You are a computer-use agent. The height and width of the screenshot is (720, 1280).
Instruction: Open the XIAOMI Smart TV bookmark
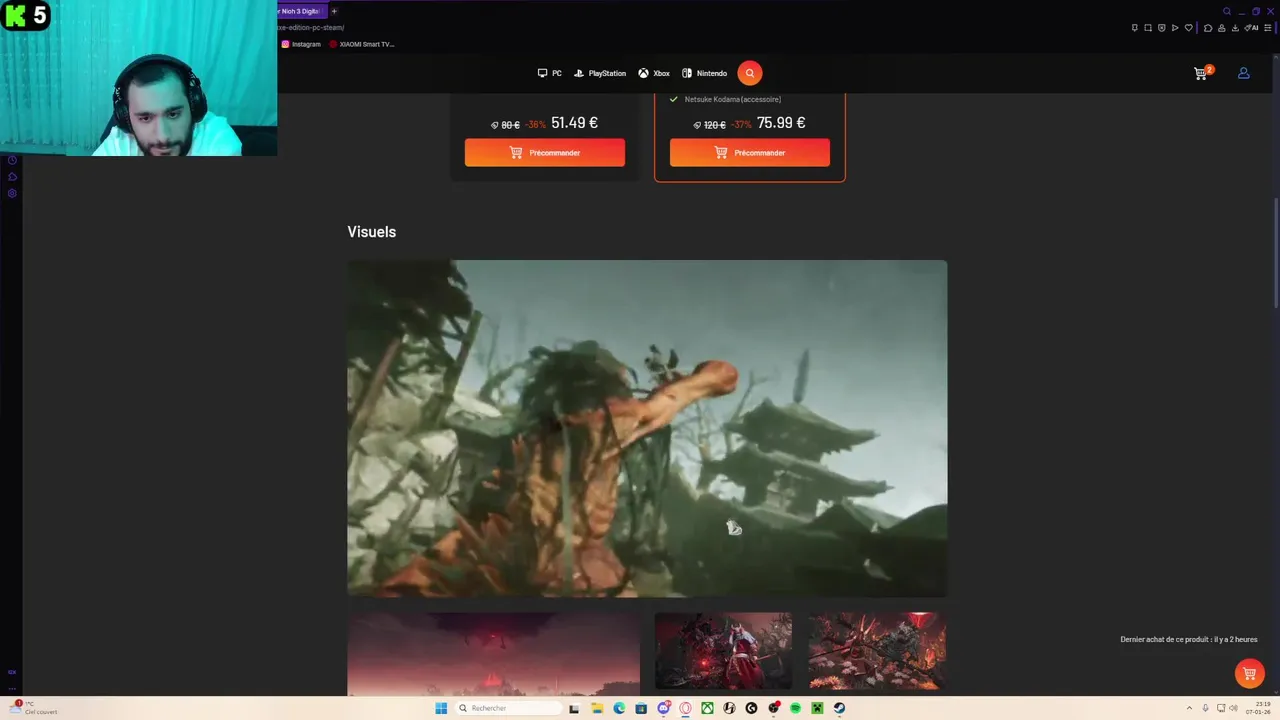click(361, 44)
